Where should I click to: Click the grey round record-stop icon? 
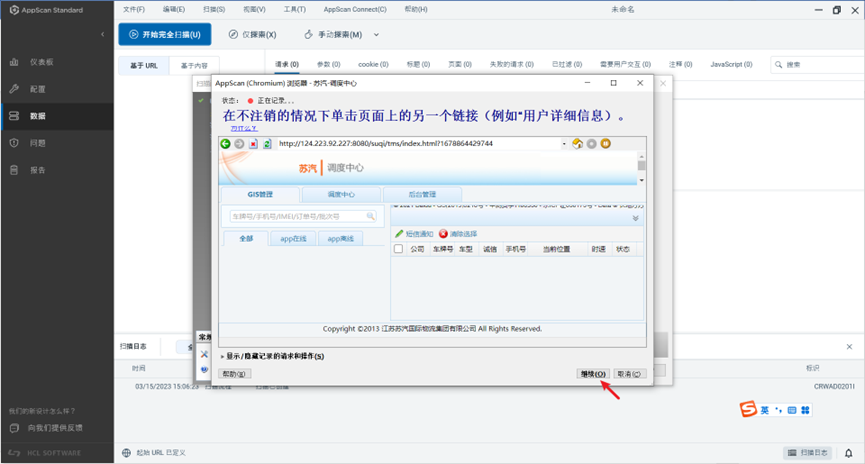pyautogui.click(x=591, y=143)
